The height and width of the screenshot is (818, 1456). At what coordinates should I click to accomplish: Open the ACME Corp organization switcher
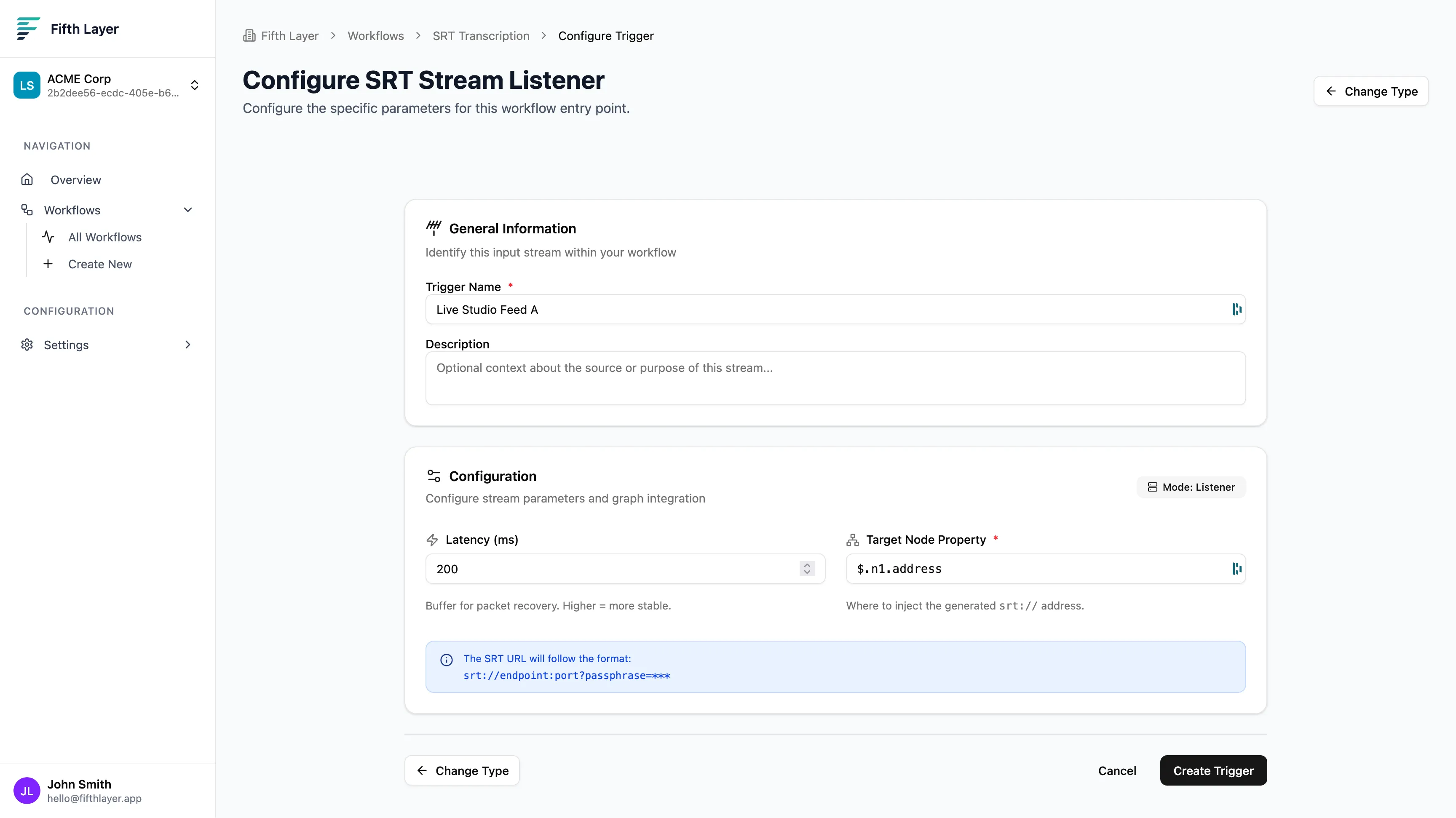pos(107,86)
